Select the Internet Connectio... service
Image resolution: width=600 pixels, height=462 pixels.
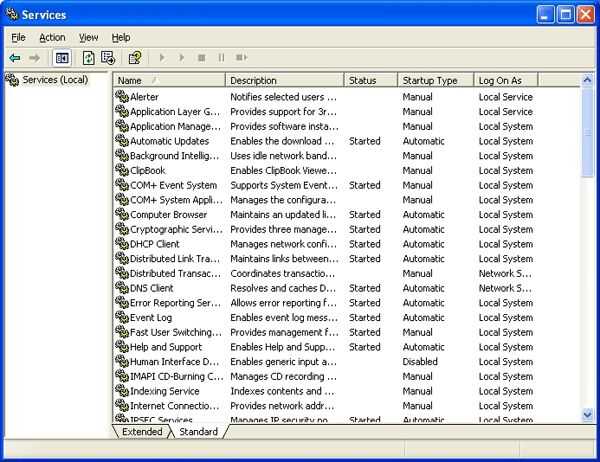tap(174, 406)
